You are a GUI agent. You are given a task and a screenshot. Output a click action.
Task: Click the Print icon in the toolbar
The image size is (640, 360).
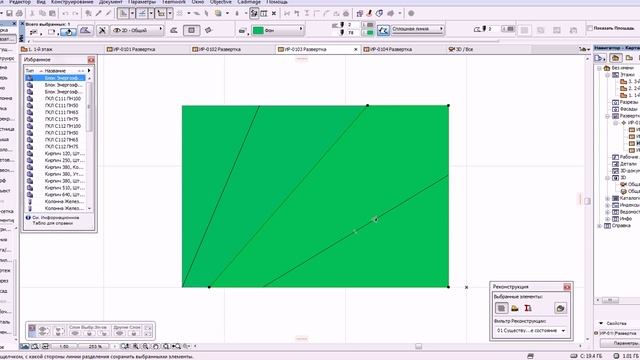point(19,13)
